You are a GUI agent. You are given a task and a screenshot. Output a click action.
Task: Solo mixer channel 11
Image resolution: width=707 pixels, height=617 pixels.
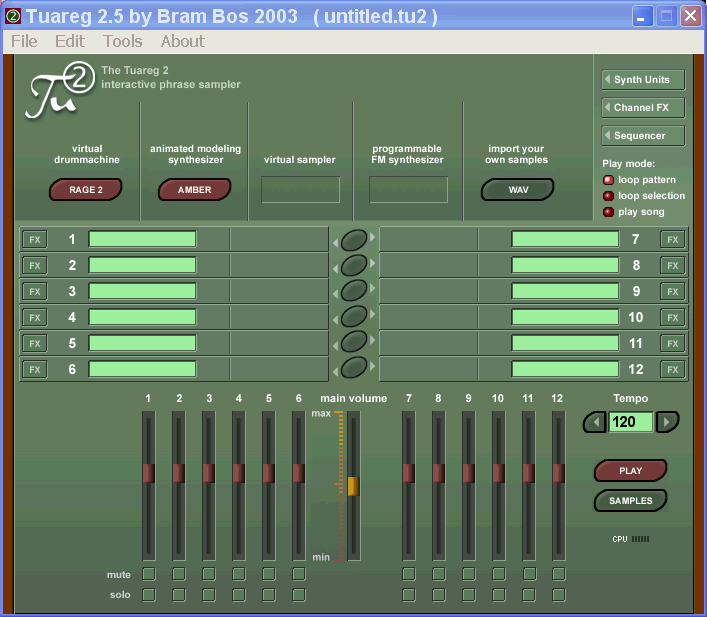coord(529,595)
